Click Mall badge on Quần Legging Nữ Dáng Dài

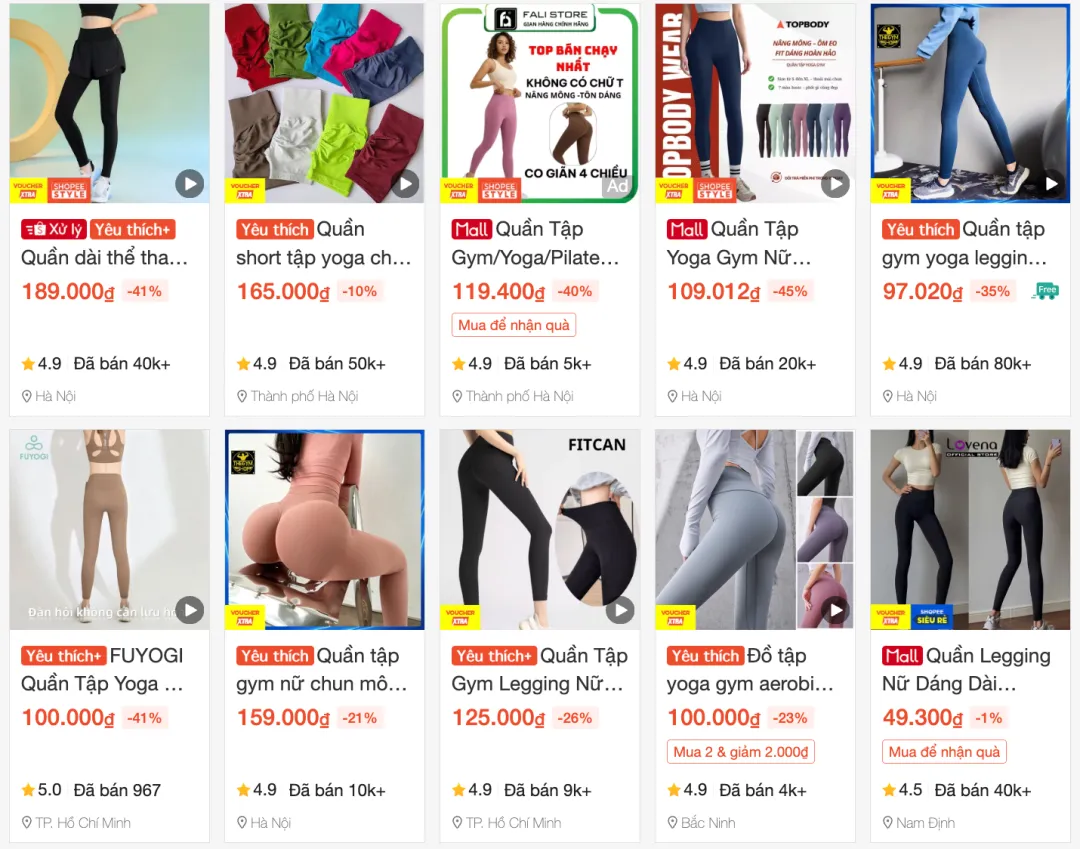pyautogui.click(x=902, y=656)
